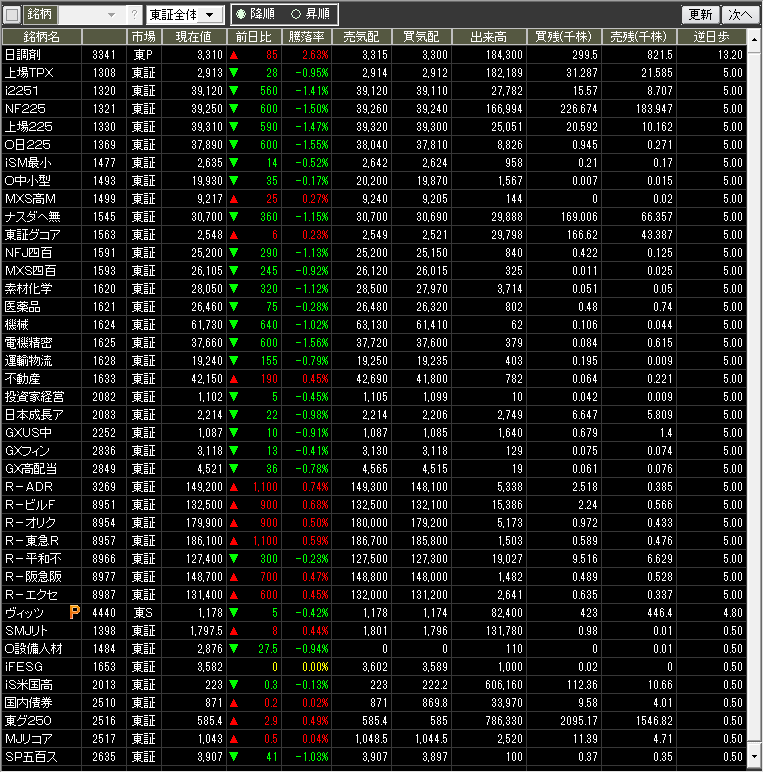
Task: Select the iSM最小 stock name cell
Action: point(42,163)
